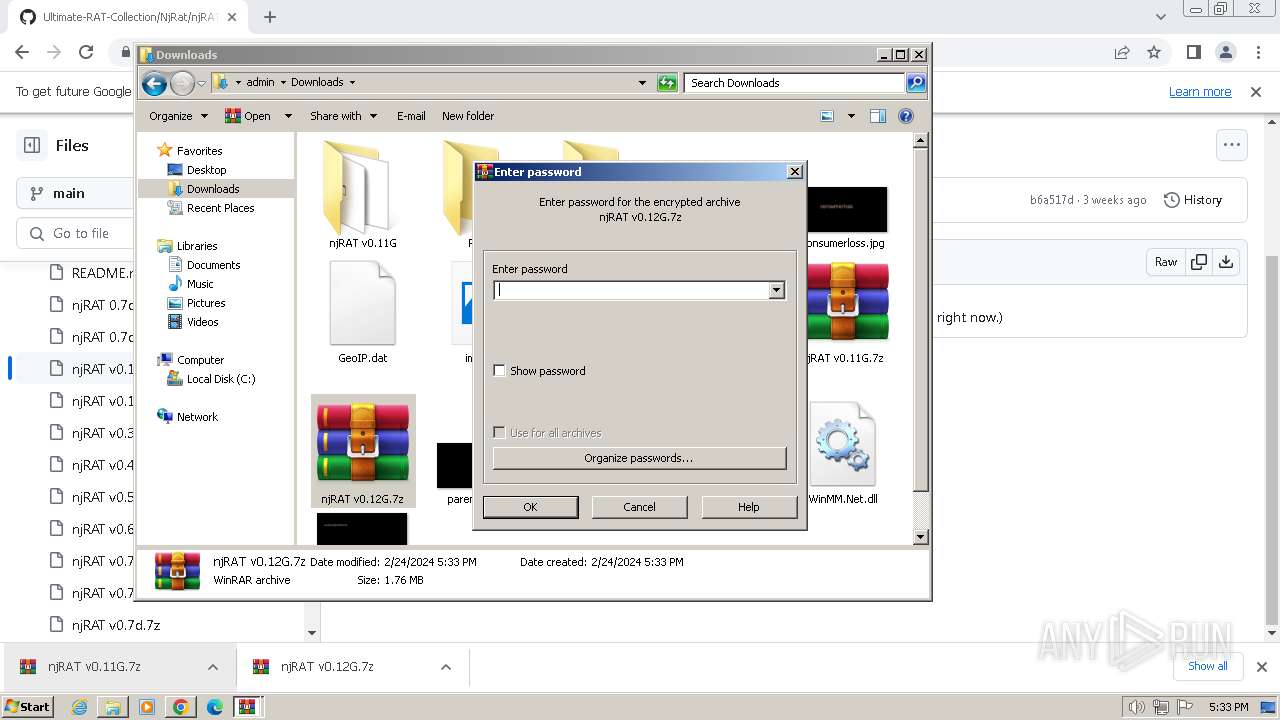Click Chrome bookmark star icon
Viewport: 1280px width, 720px height.
pos(1154,52)
